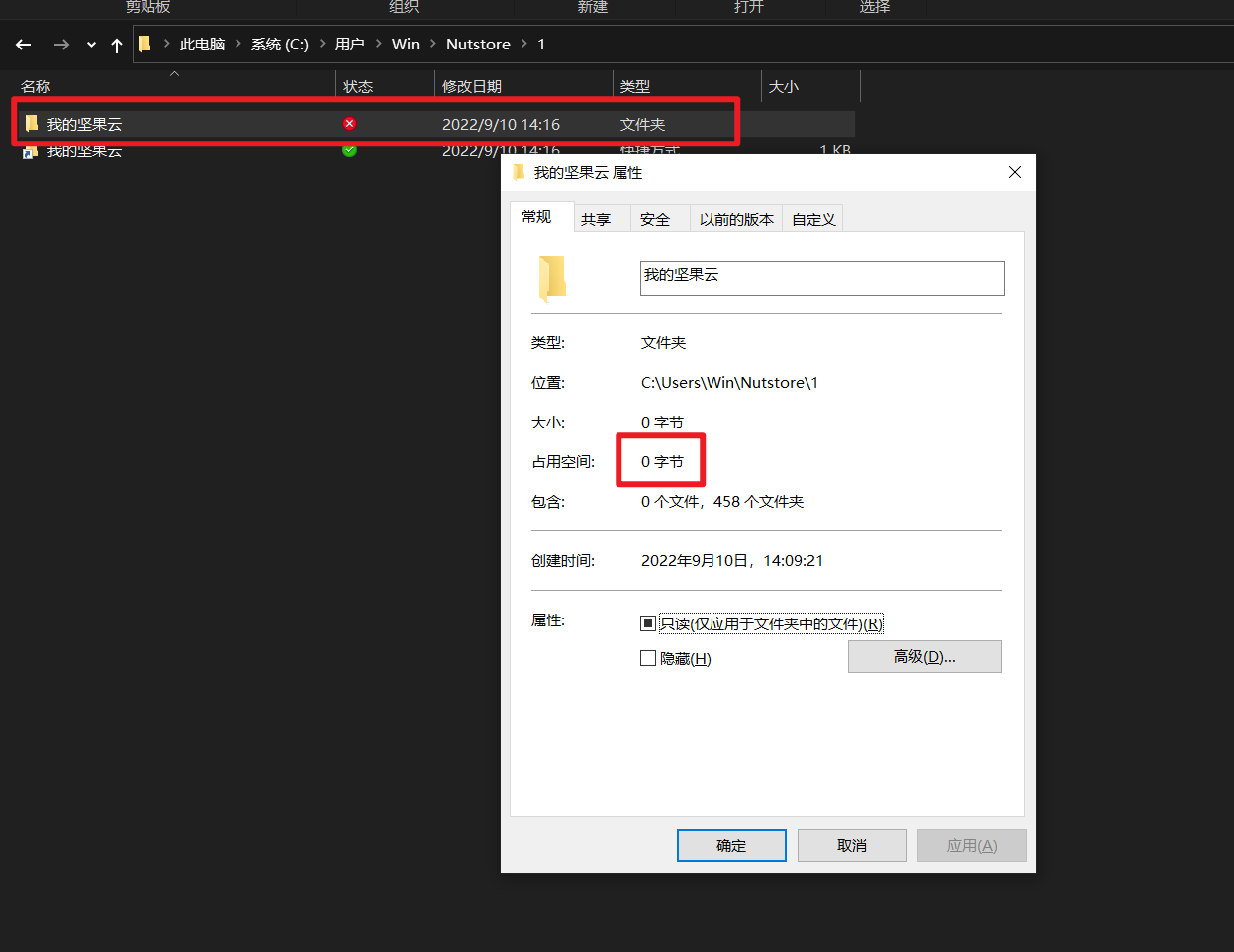Toggle the 隐藏(H) checkbox
The image size is (1234, 952).
pyautogui.click(x=648, y=658)
